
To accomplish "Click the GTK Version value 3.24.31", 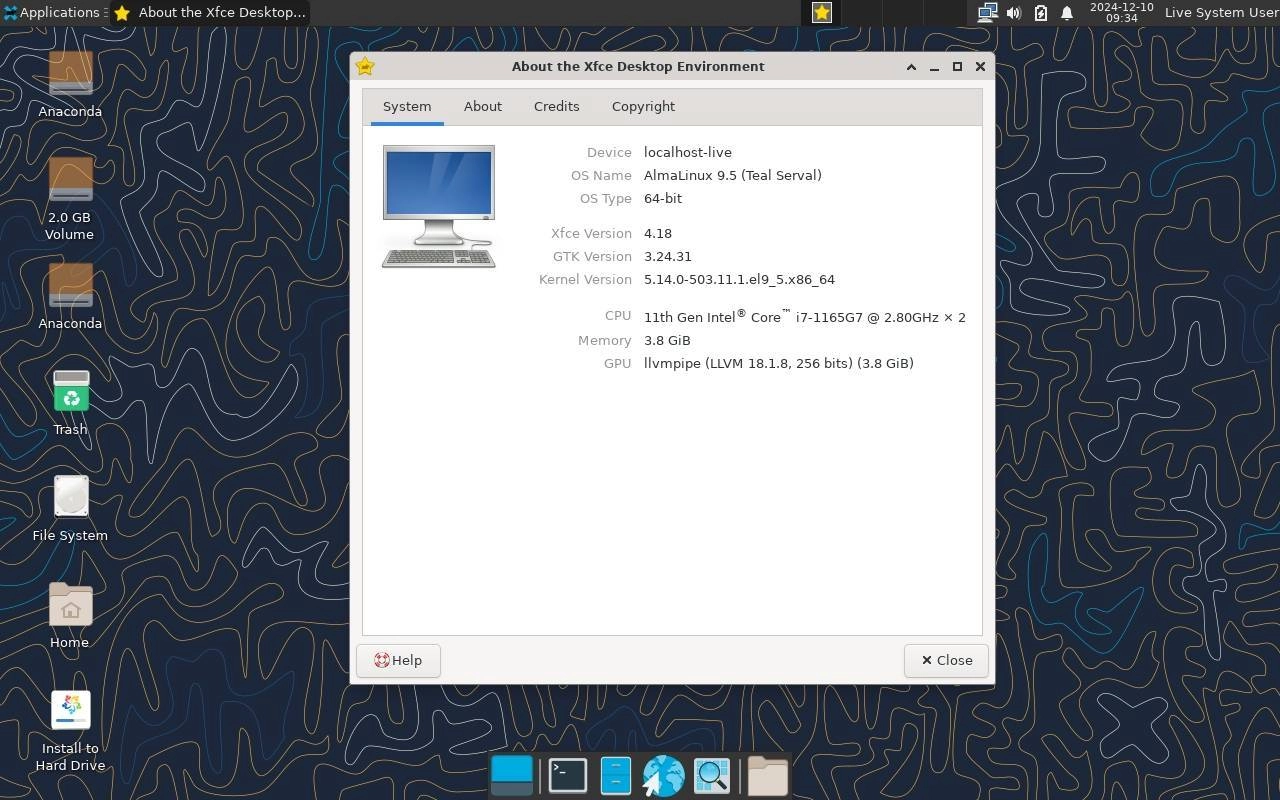I will (x=668, y=256).
